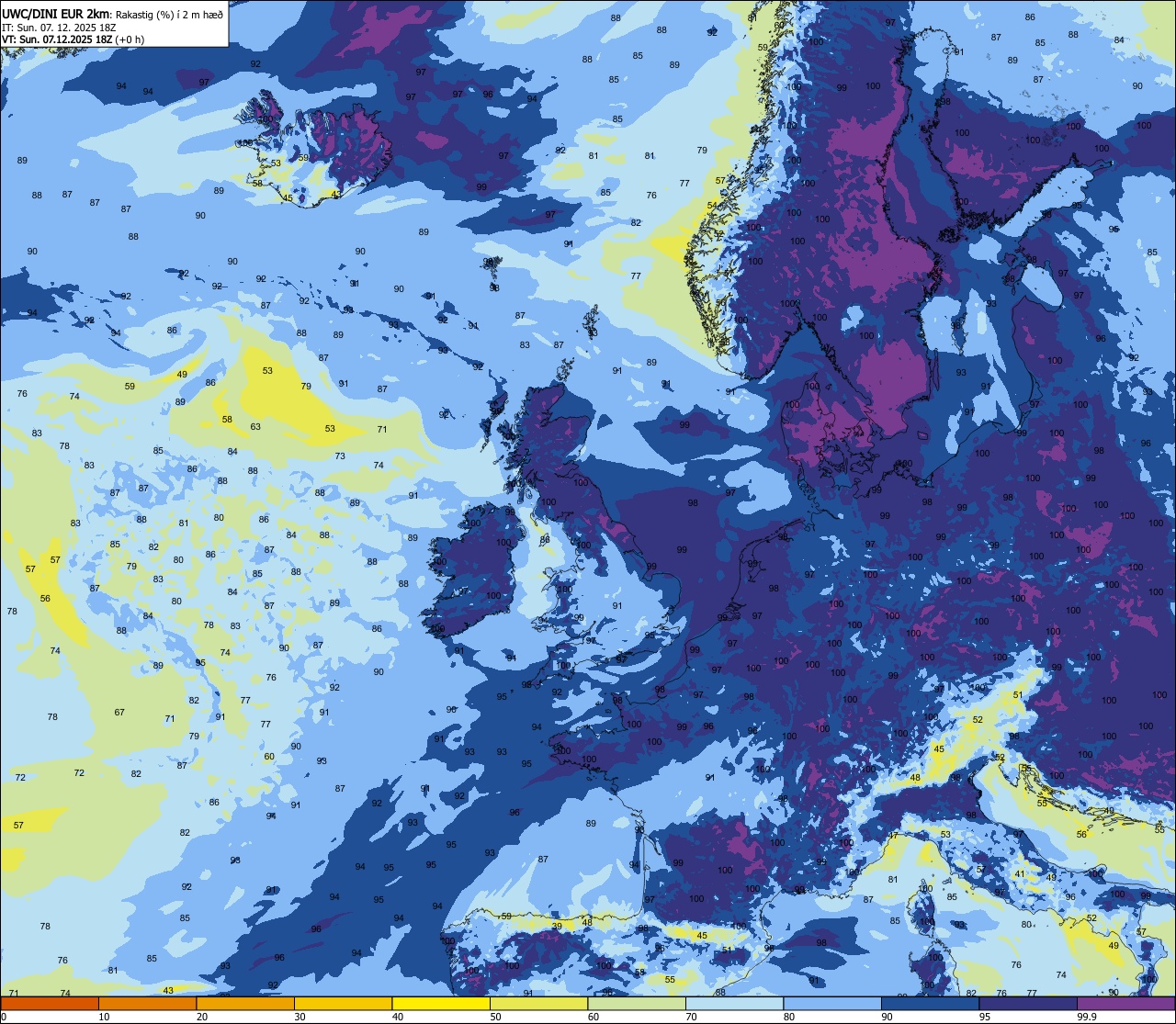Click the pale yellow 50–60 legend swatch
Image resolution: width=1176 pixels, height=1024 pixels.
pyautogui.click(x=538, y=1003)
